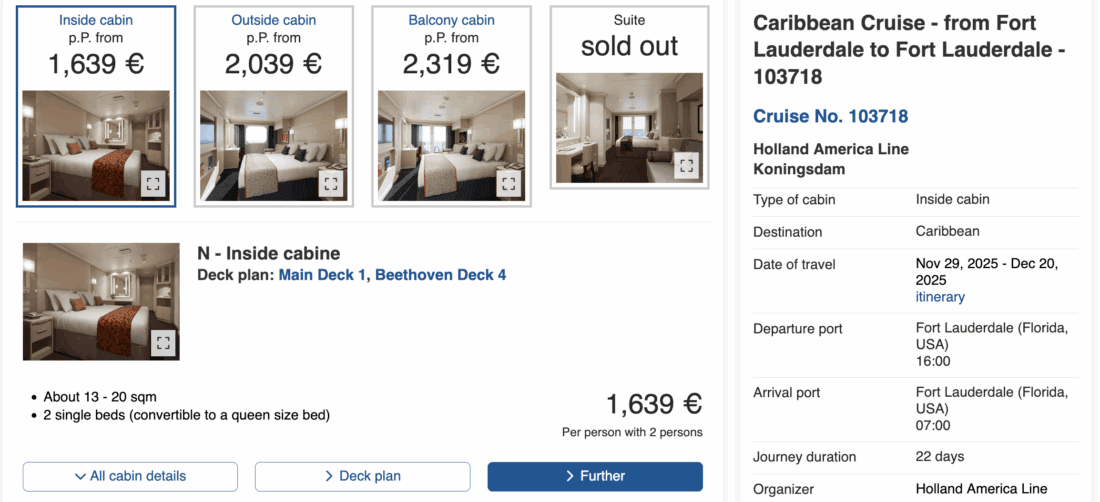View the itinerary link
The width and height of the screenshot is (1100, 502).
coord(940,297)
